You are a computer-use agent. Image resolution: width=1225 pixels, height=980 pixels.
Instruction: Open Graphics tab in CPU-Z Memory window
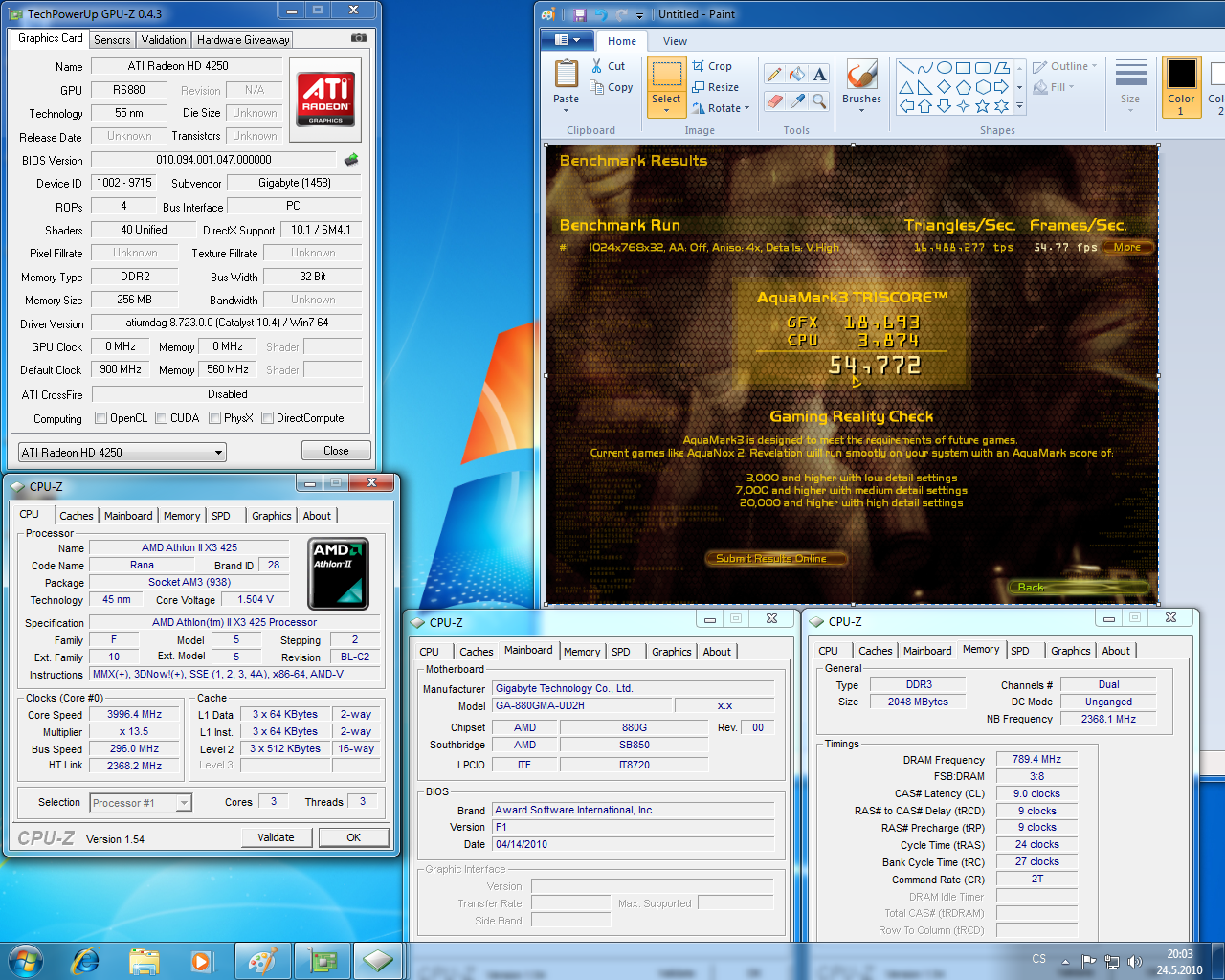pos(1070,651)
